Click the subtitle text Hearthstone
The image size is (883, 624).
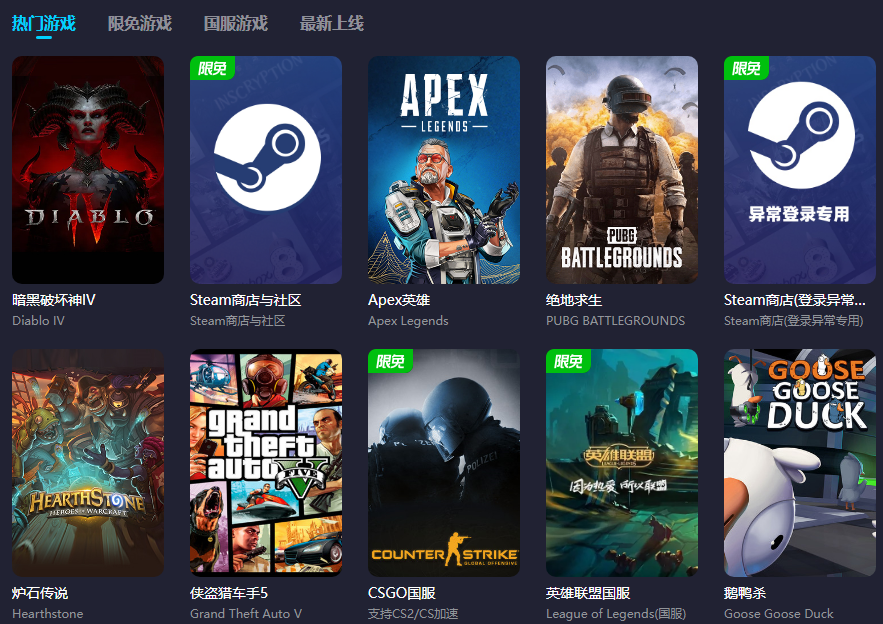(x=47, y=614)
